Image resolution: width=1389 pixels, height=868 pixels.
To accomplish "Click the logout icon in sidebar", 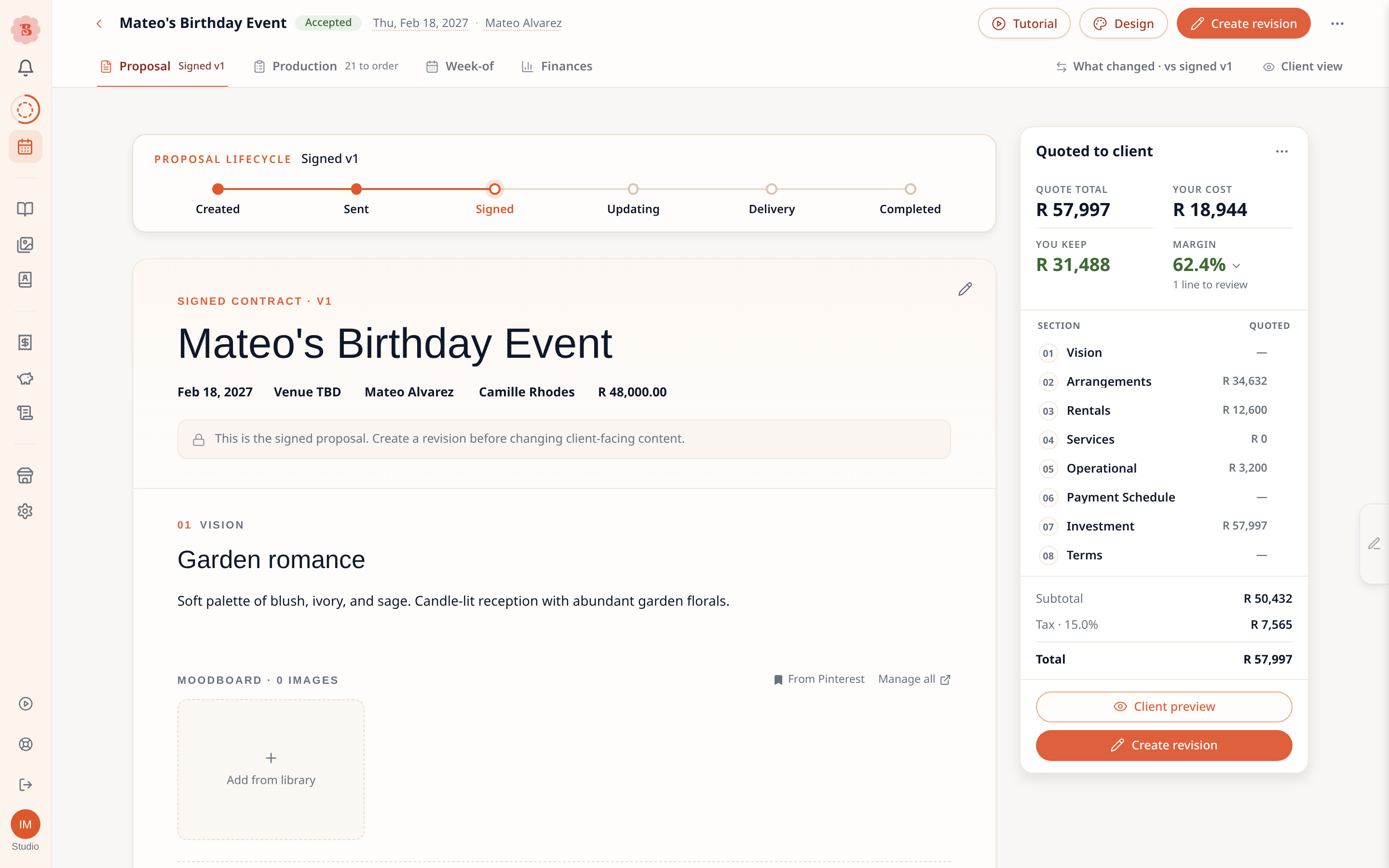I will click(x=25, y=785).
